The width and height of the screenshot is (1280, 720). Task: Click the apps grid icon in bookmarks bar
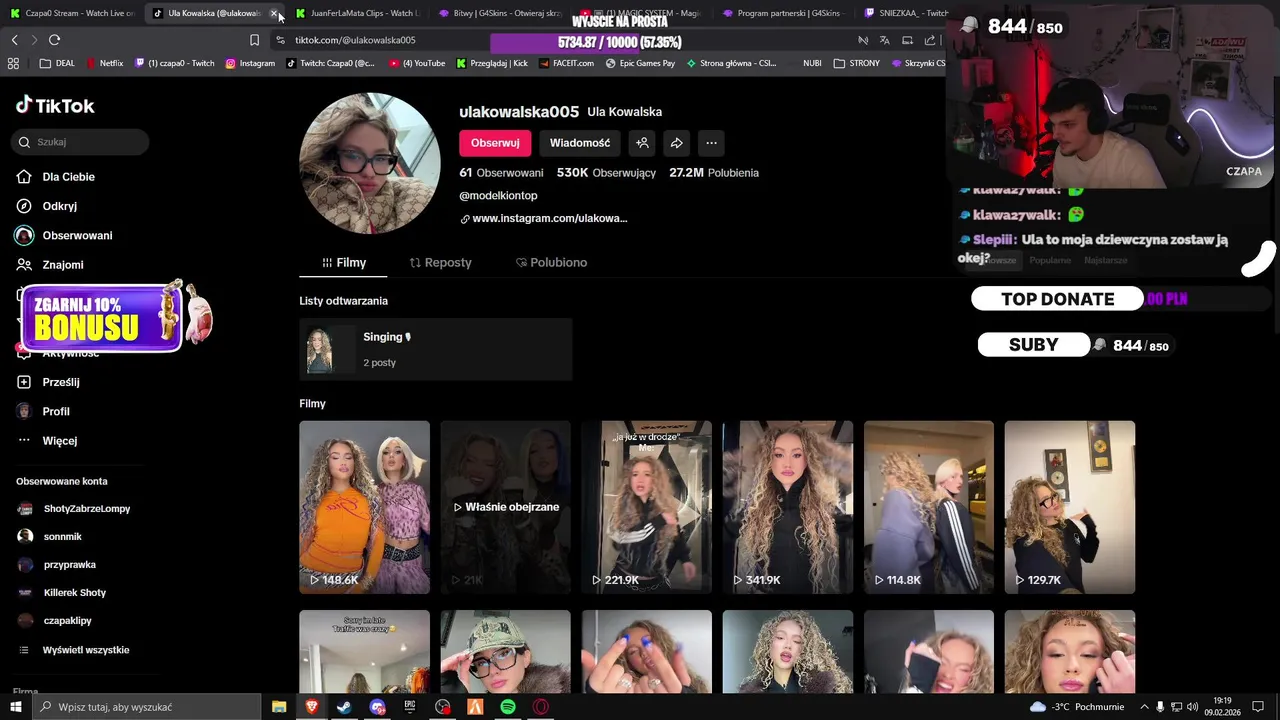click(x=13, y=63)
